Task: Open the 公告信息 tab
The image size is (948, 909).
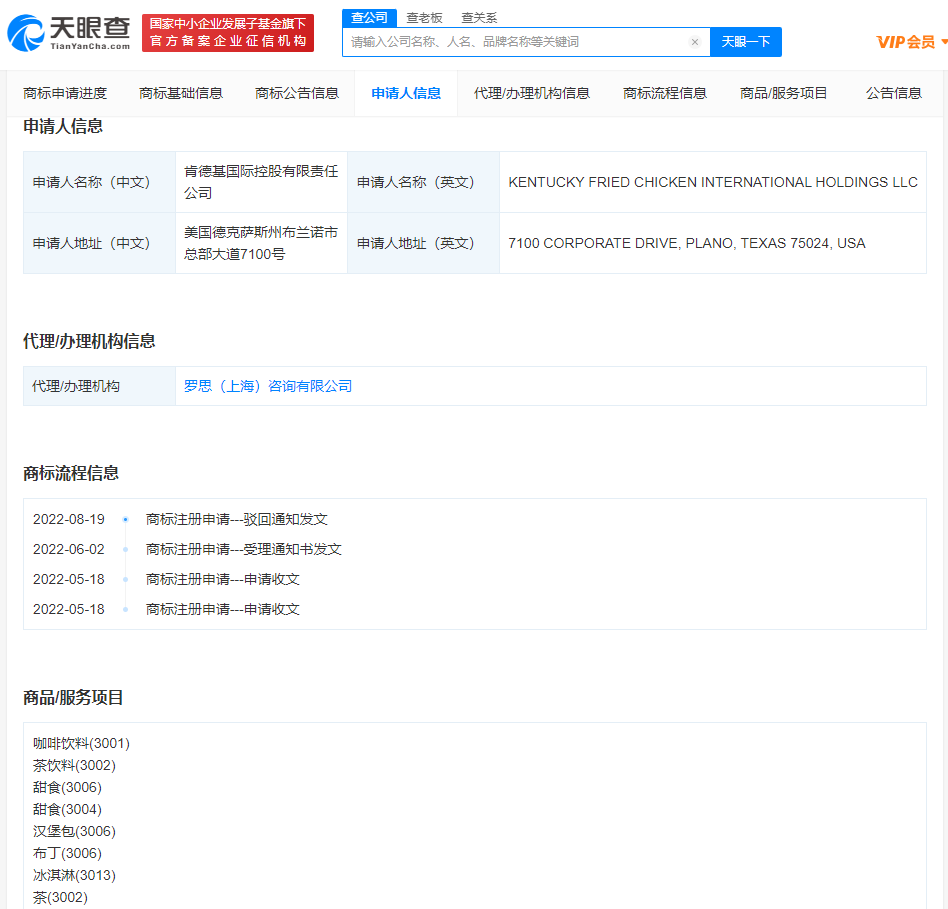Action: coord(893,92)
